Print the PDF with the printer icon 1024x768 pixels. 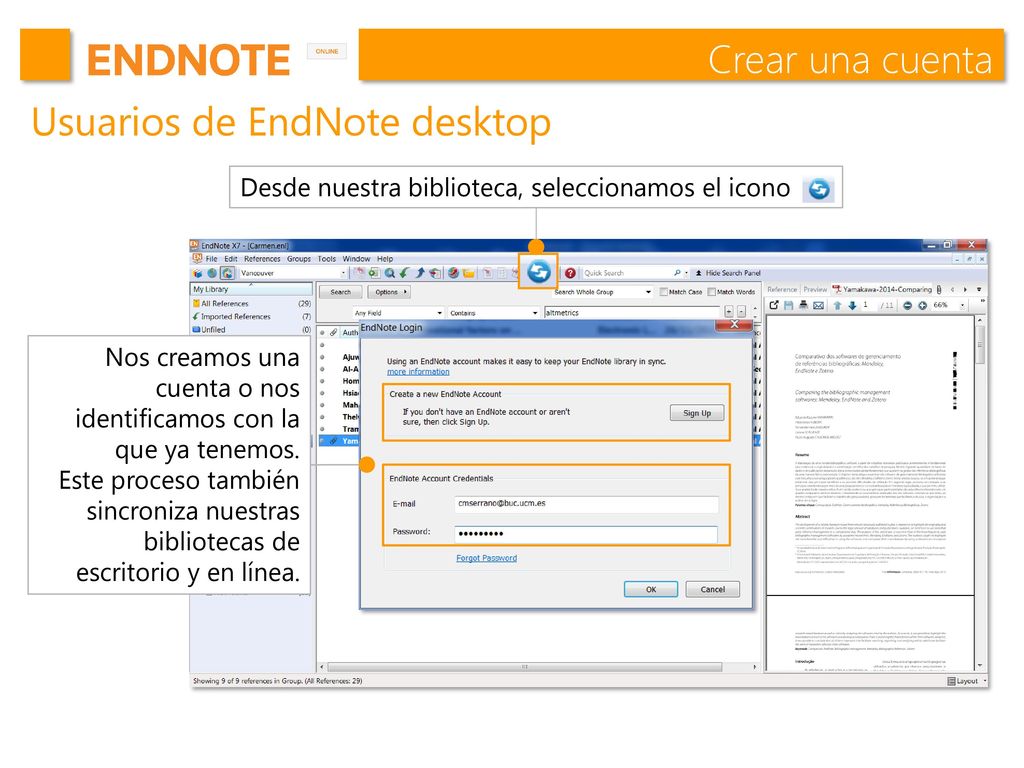click(x=803, y=305)
